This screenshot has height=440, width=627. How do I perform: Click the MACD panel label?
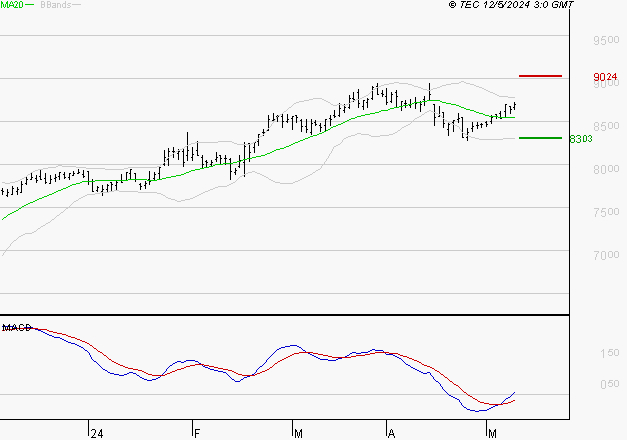[17, 328]
